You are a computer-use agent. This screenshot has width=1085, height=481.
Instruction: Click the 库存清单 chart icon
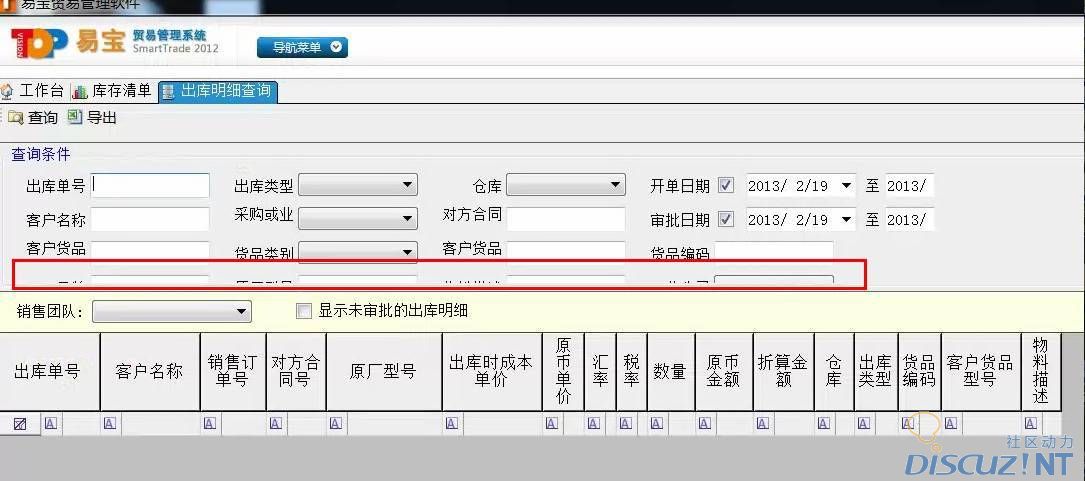81,92
